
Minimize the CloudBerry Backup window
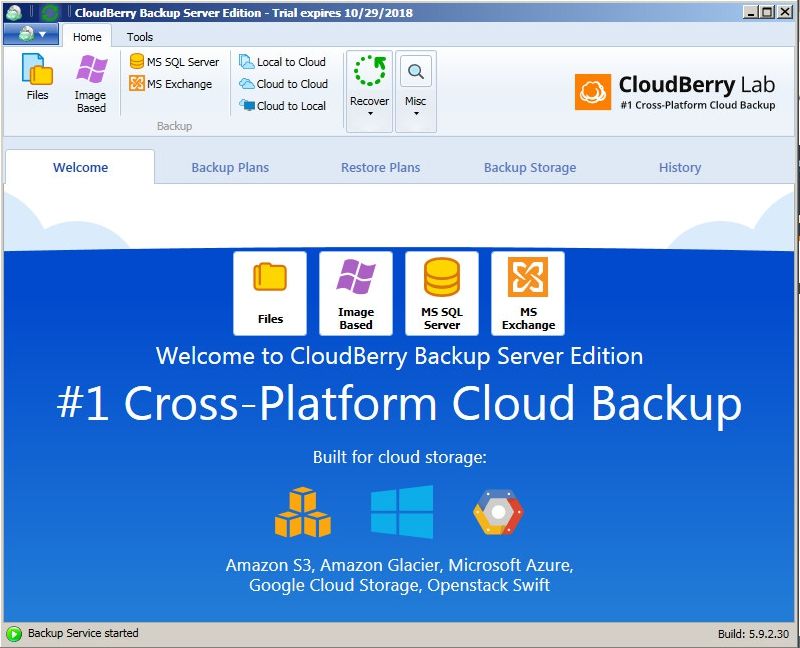[x=750, y=12]
